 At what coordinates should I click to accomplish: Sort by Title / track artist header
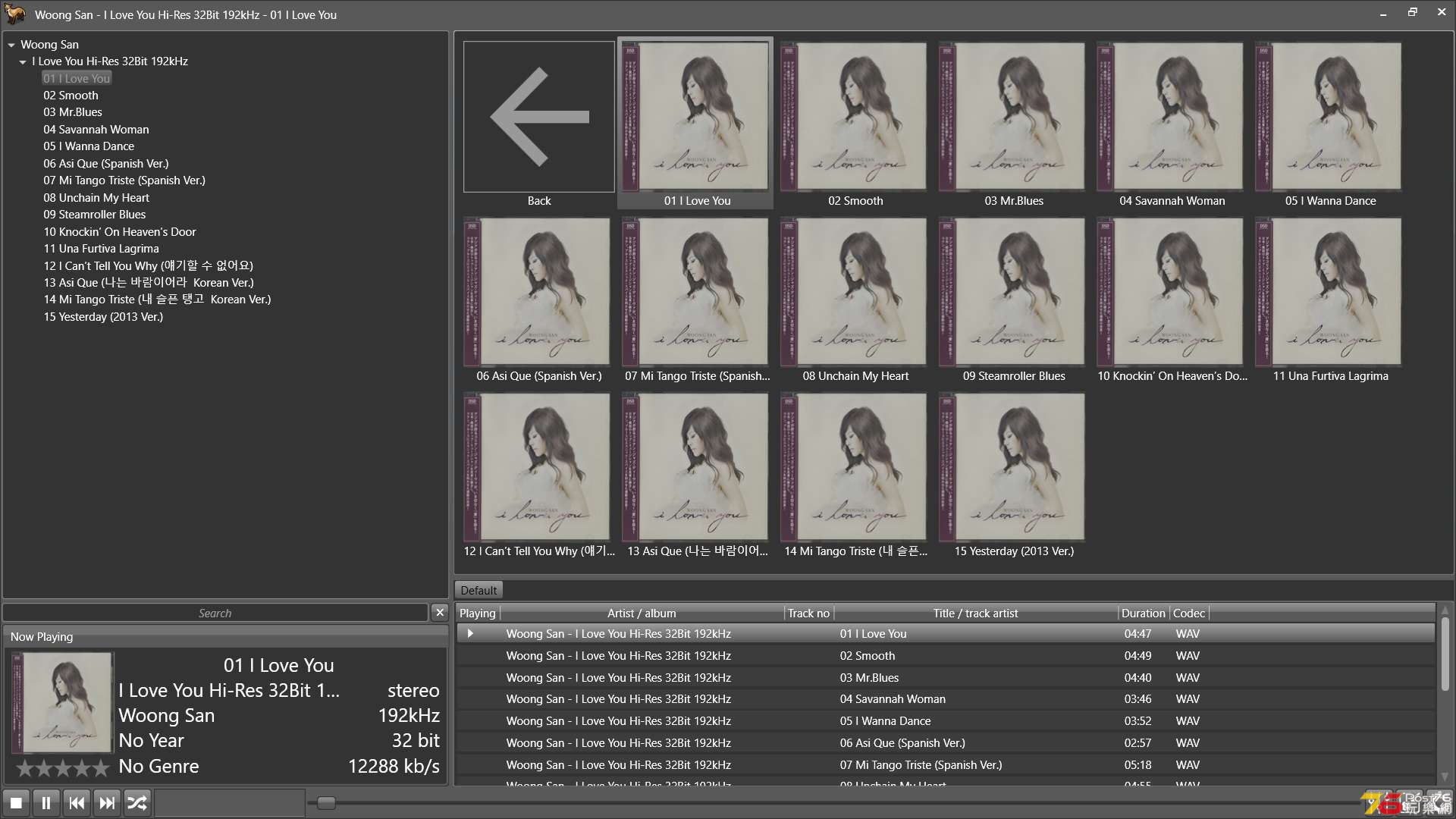[x=975, y=613]
